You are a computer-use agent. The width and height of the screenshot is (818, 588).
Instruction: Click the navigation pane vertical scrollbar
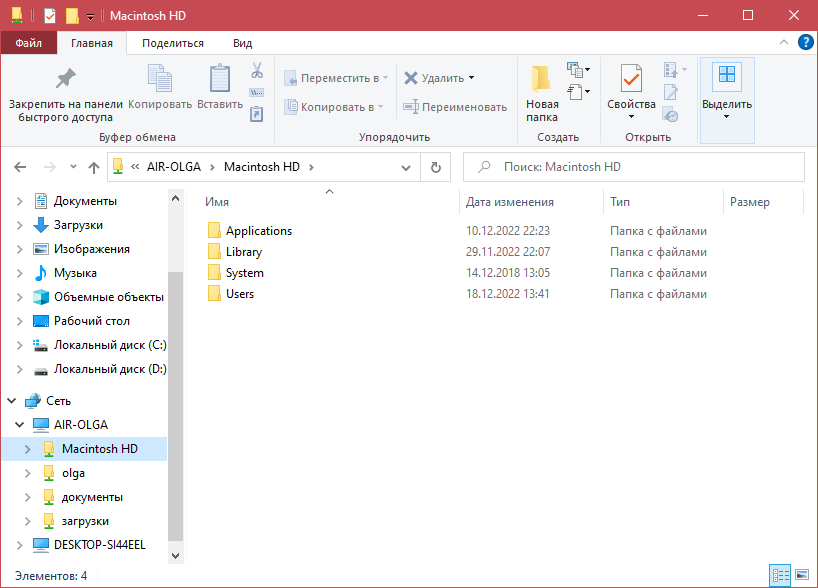tap(175, 400)
